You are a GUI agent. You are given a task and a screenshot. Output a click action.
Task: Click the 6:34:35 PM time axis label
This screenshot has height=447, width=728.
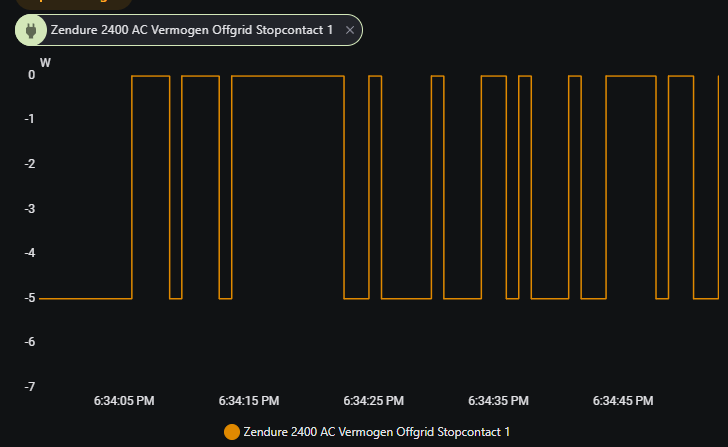click(x=498, y=401)
